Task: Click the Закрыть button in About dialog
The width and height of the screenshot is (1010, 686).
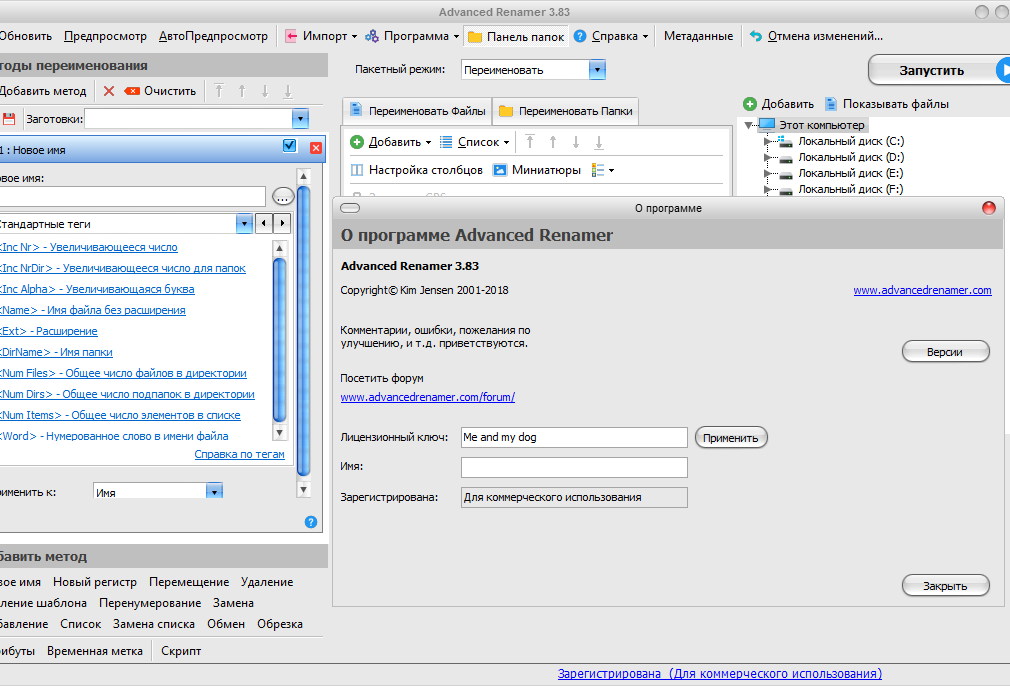Action: pos(946,586)
